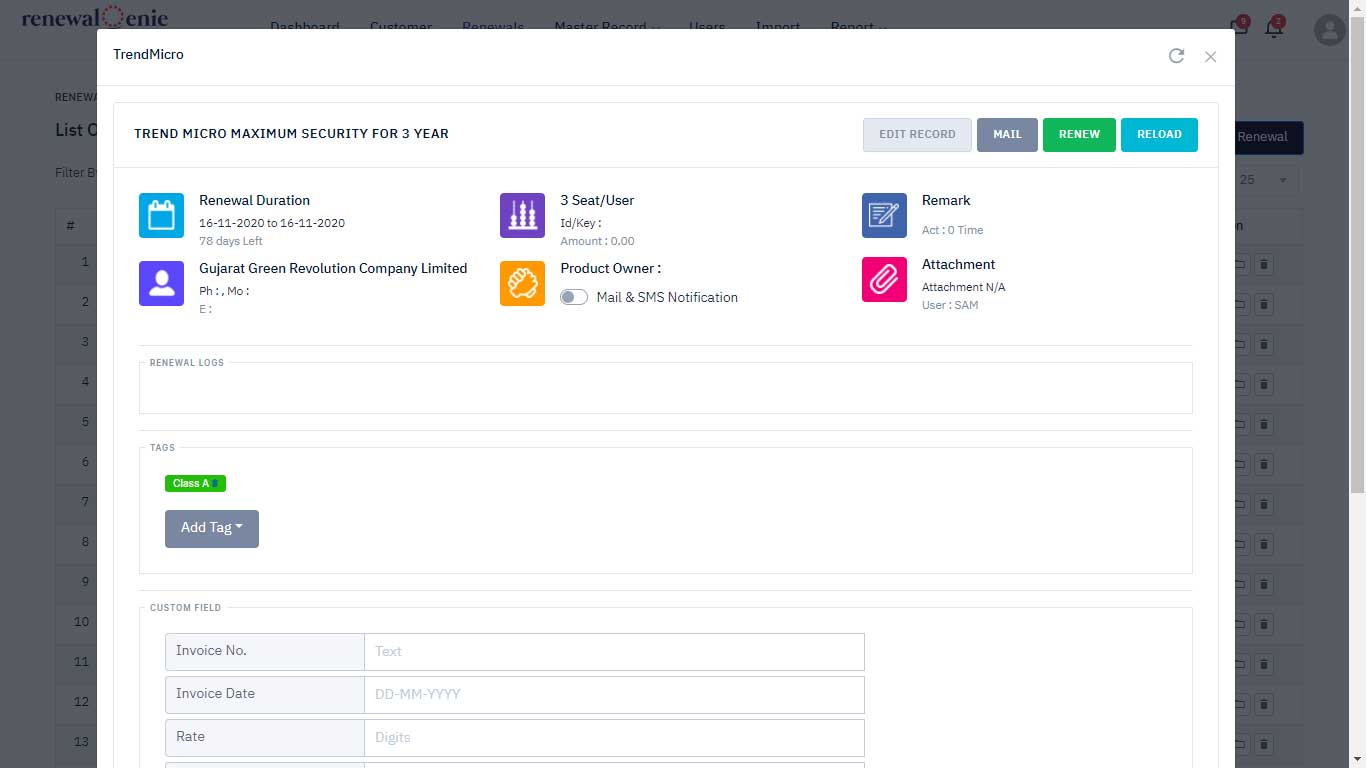The height and width of the screenshot is (768, 1366).
Task: Click the refresh icon in the TrendMicro dialog header
Action: click(x=1176, y=56)
